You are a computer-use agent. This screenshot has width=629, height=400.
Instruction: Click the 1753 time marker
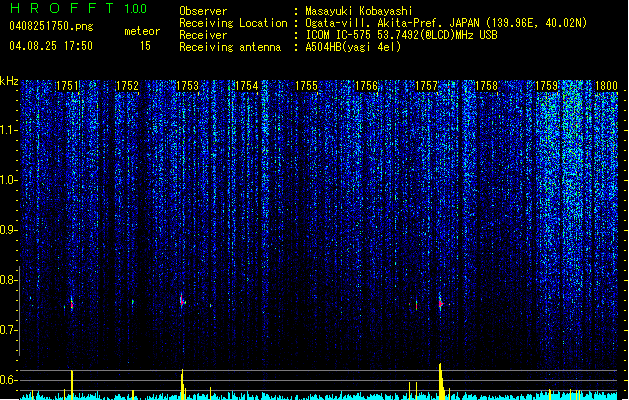(x=187, y=86)
